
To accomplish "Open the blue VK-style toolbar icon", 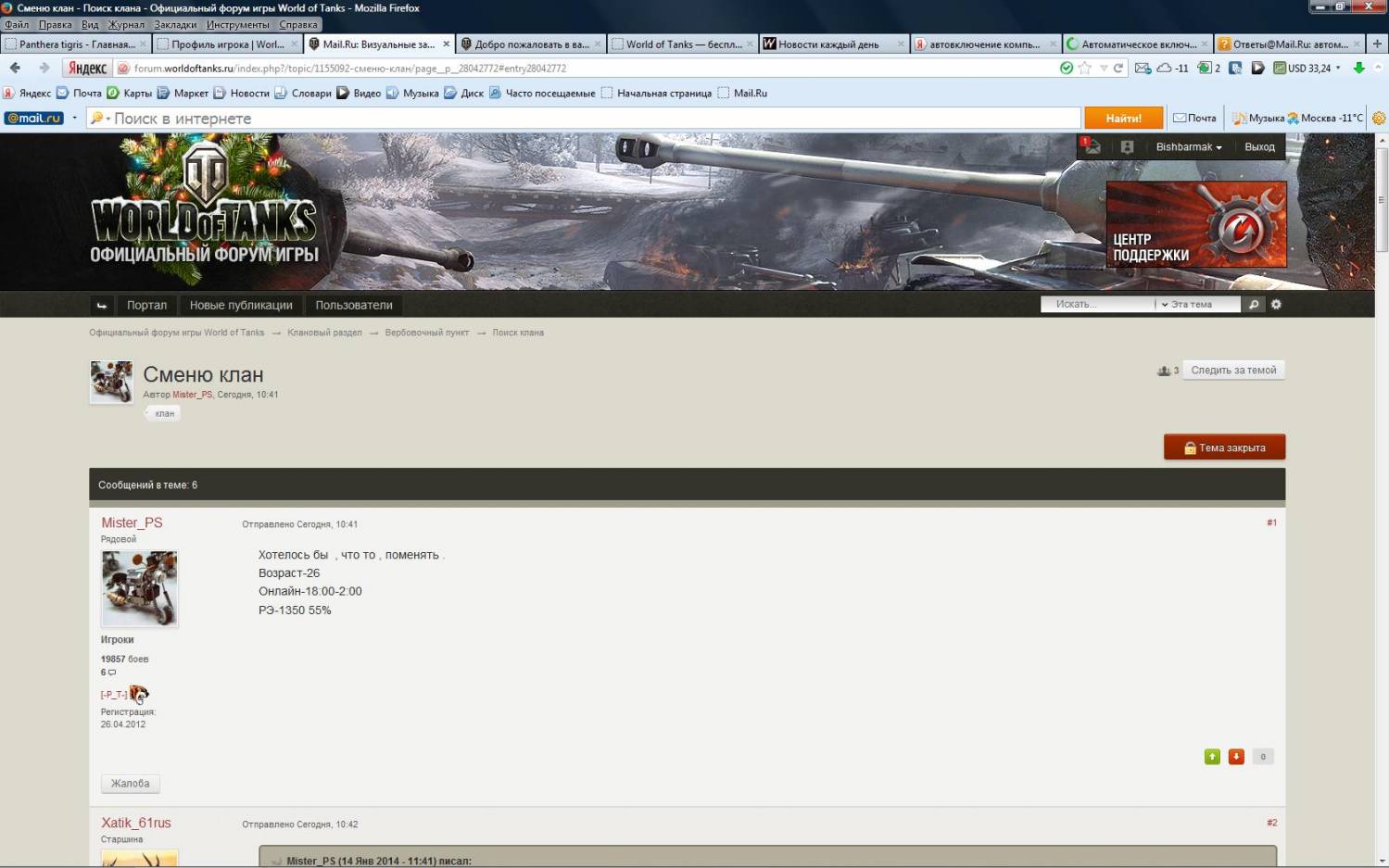I will (1235, 68).
